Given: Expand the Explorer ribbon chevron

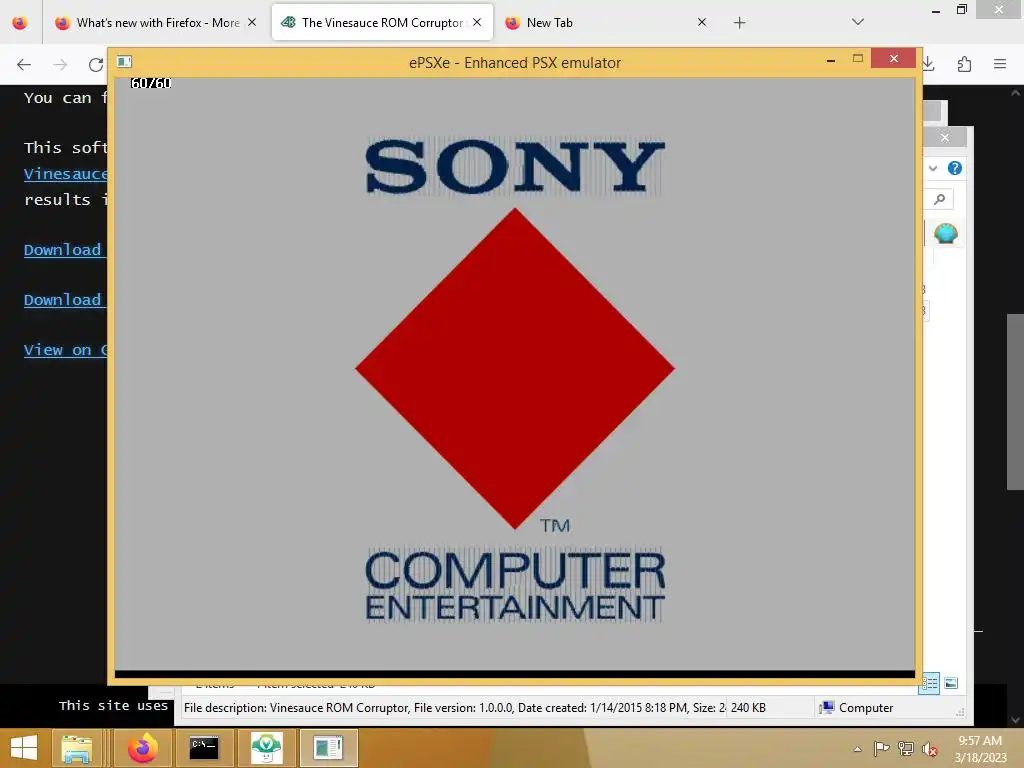Looking at the screenshot, I should click(933, 168).
